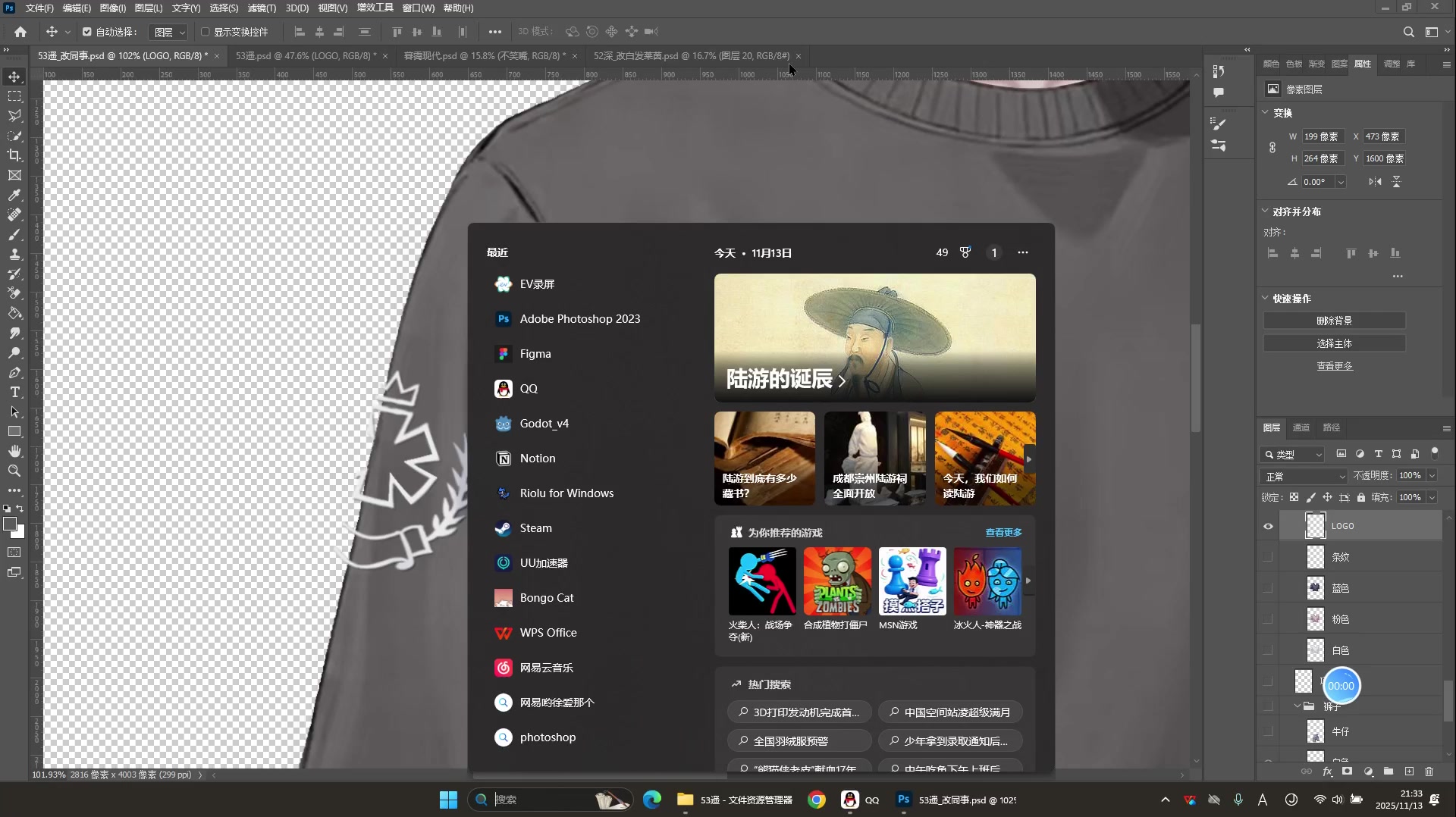The image size is (1456, 817).
Task: Click the foreground color swatch
Action: pyautogui.click(x=10, y=524)
